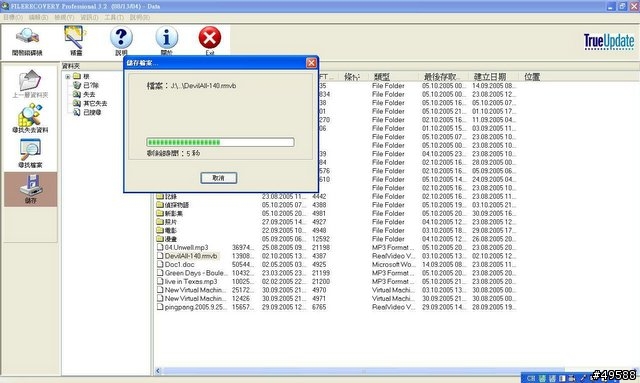Open the 資訊(I) Info menu

89,17
